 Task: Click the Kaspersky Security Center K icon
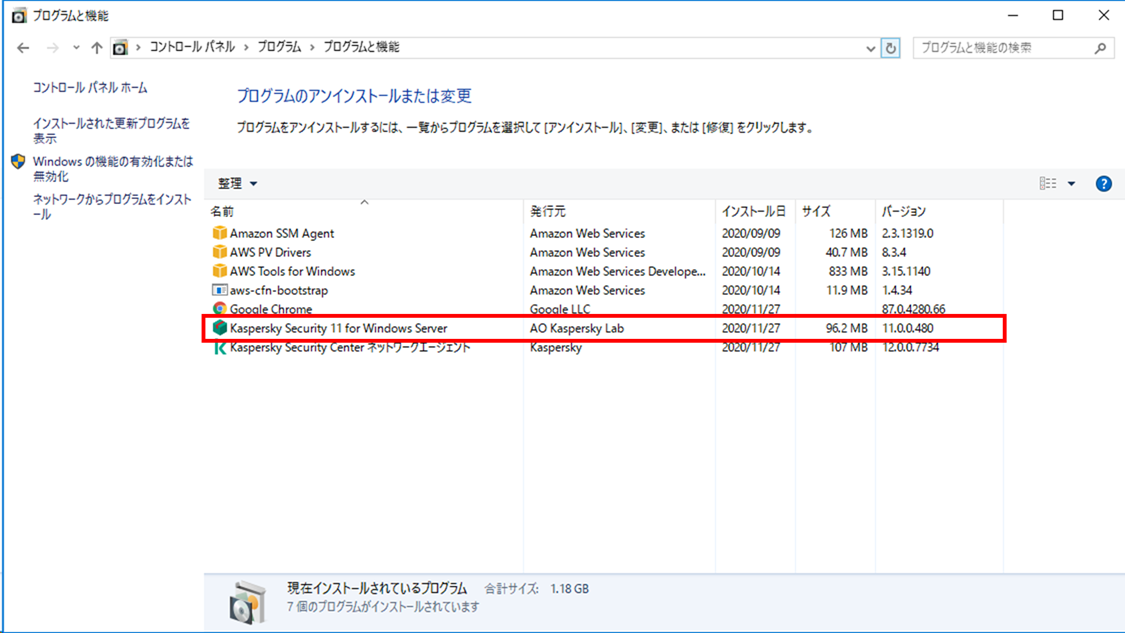click(220, 347)
